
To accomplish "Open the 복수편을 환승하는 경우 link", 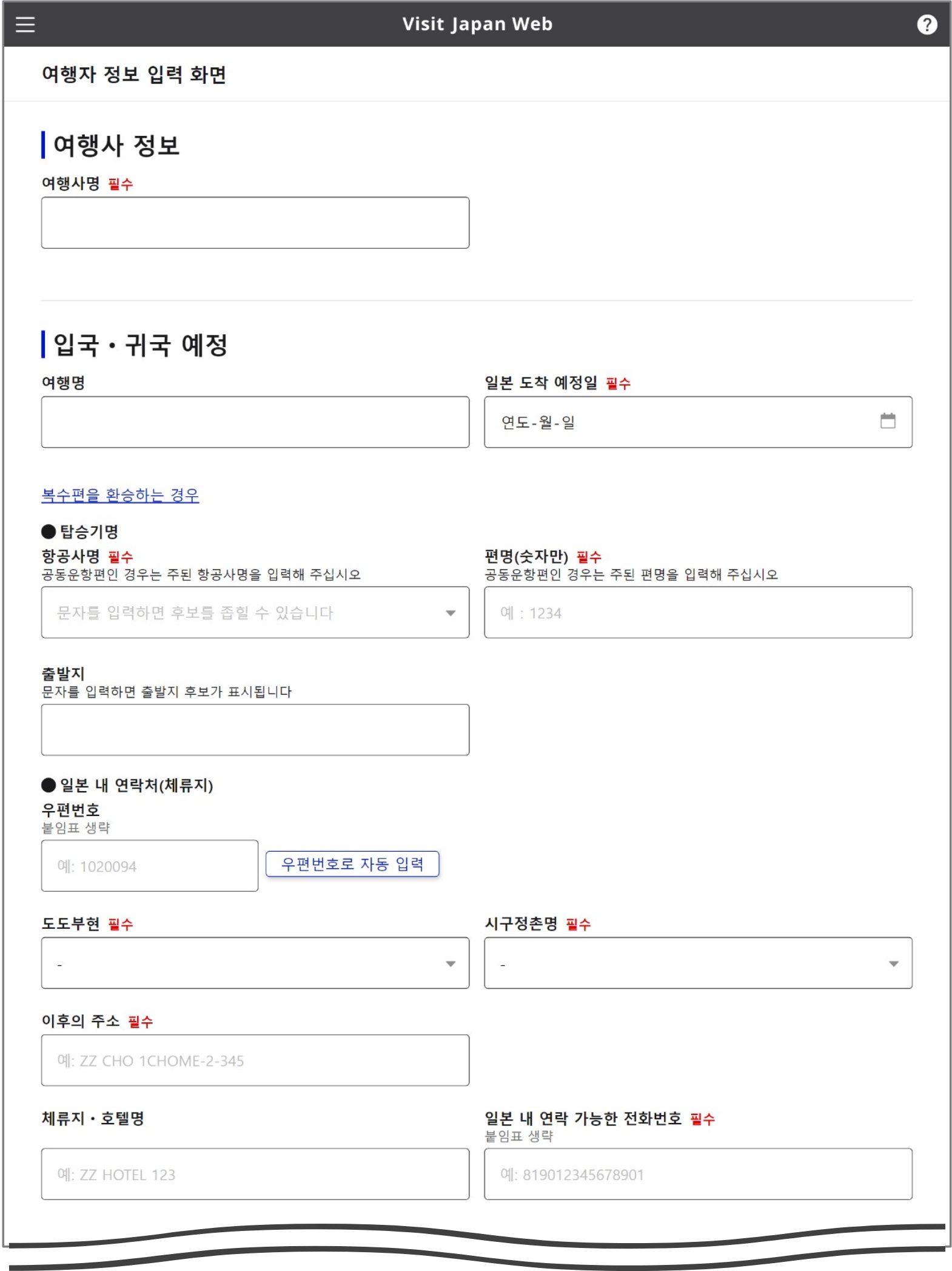I will pos(121,496).
